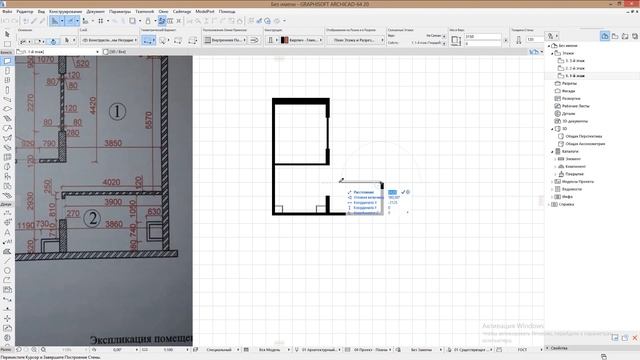Screen dimensions: 640x360
Task: Toggle wall reference line flip button
Action: 254,40
